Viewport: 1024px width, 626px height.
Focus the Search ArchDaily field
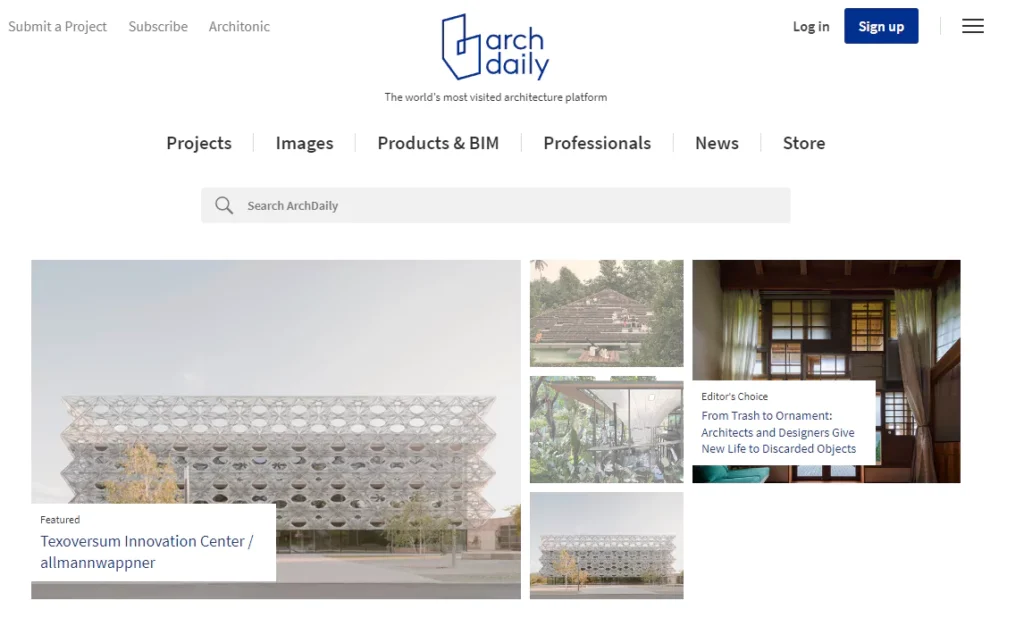coord(495,206)
